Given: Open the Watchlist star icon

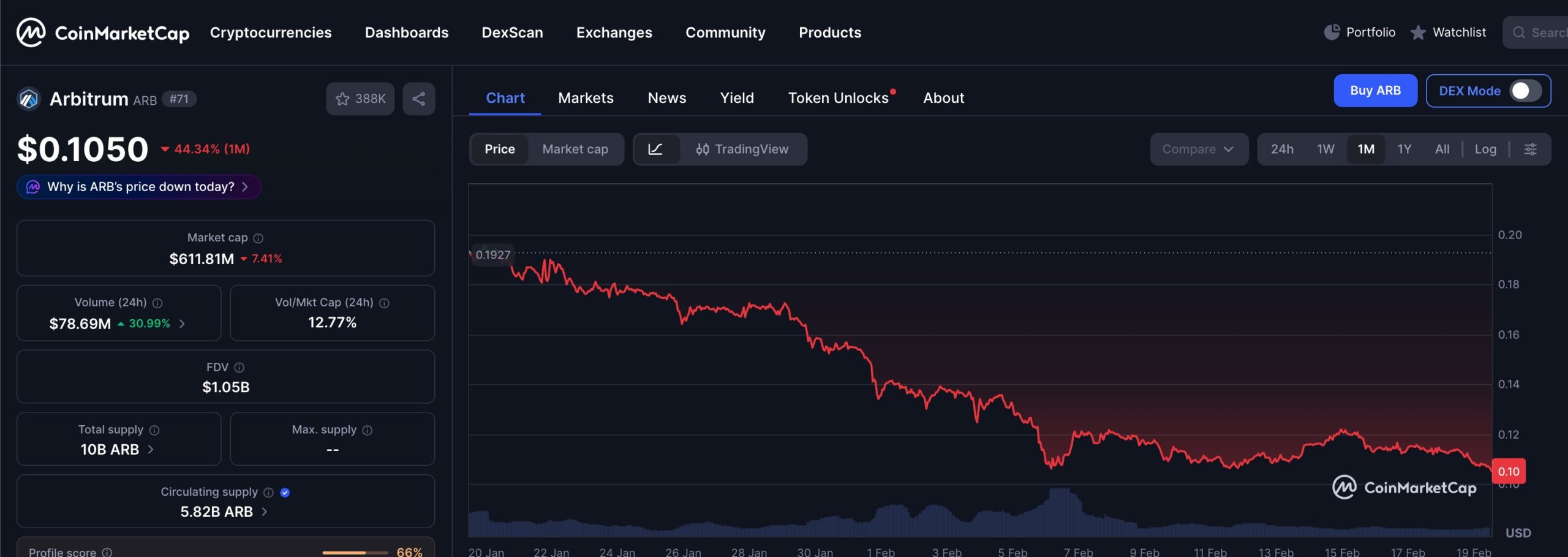Looking at the screenshot, I should point(1418,32).
